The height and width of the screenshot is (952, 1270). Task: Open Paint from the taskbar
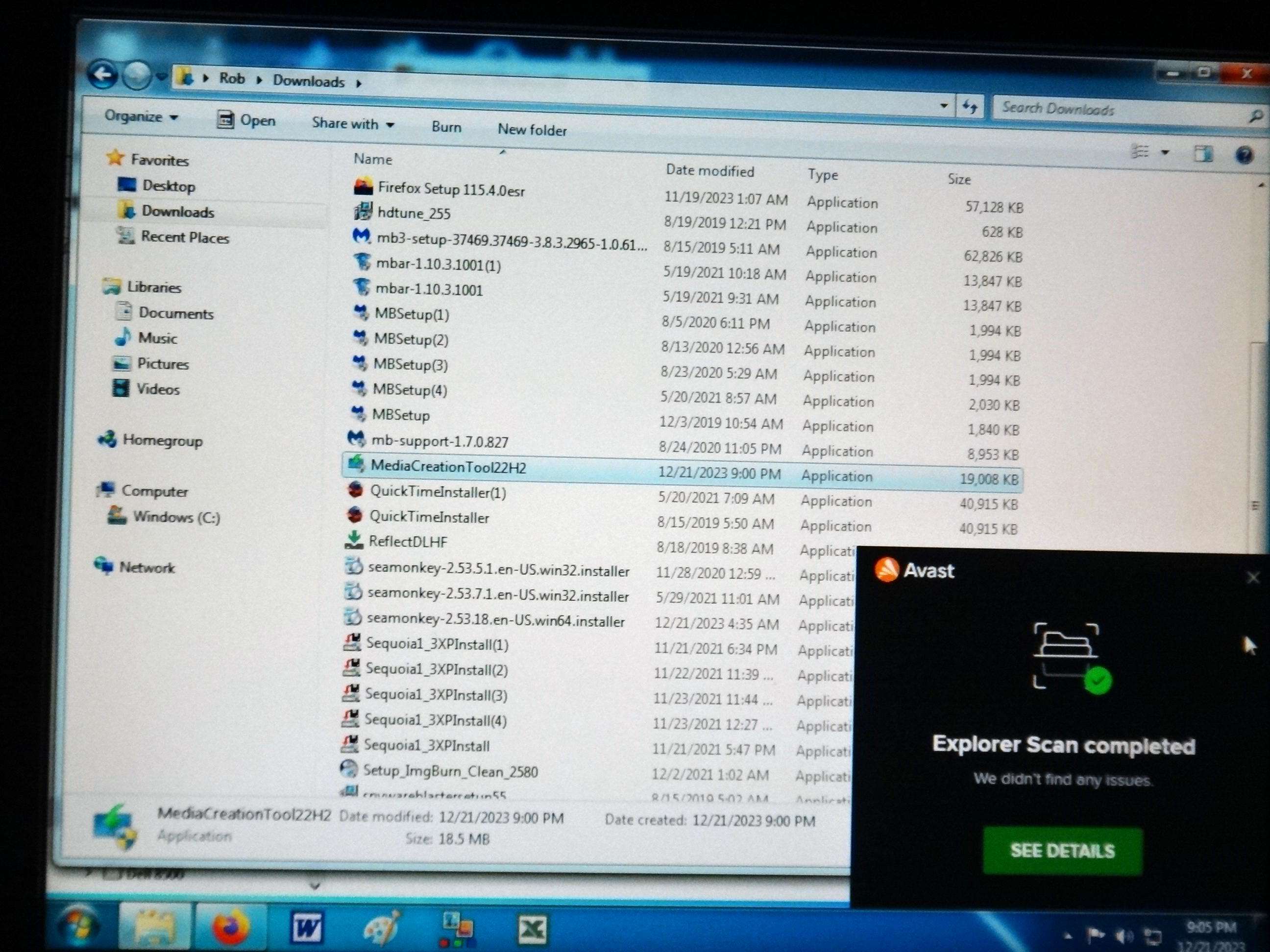tap(382, 928)
